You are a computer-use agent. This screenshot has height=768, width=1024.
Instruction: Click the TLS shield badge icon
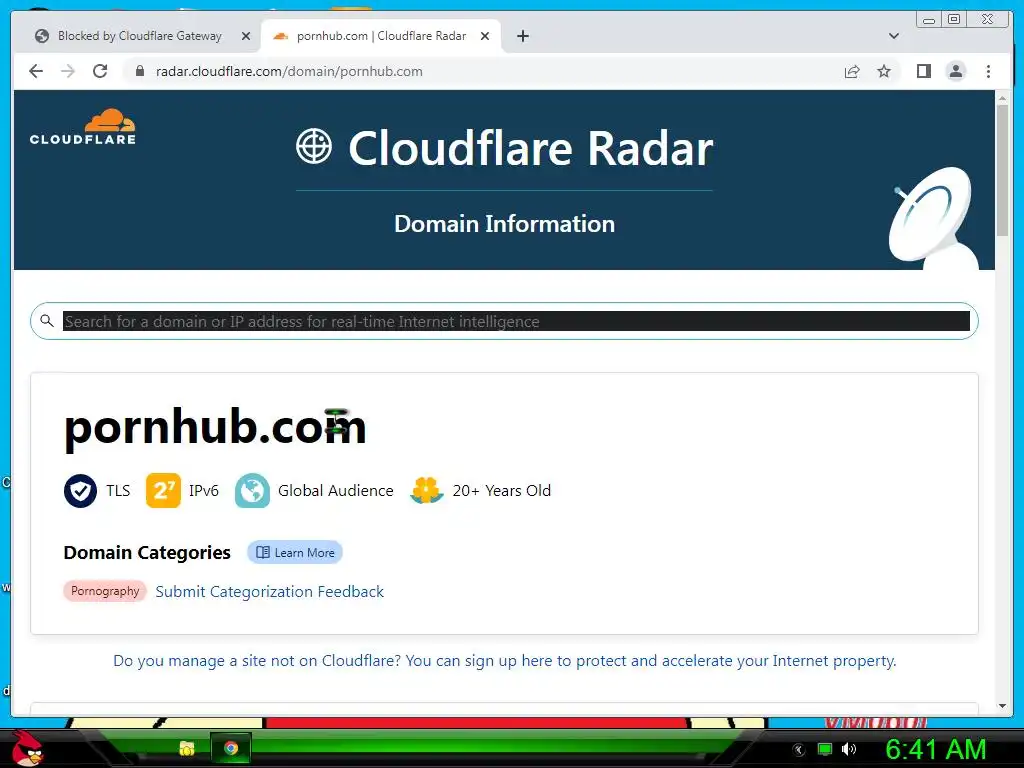coord(80,490)
